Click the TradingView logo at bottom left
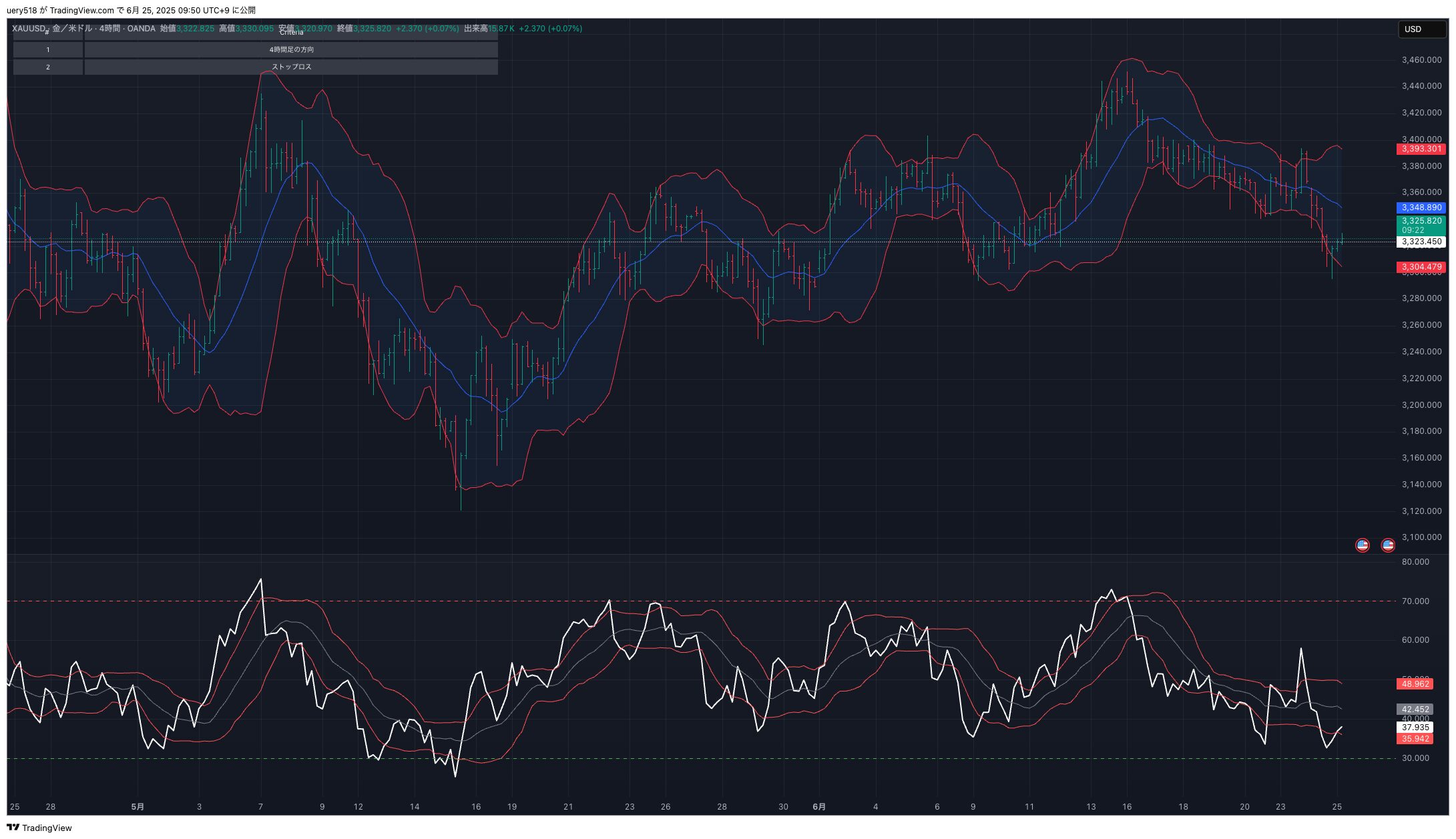The image size is (1456, 839). [x=39, y=828]
